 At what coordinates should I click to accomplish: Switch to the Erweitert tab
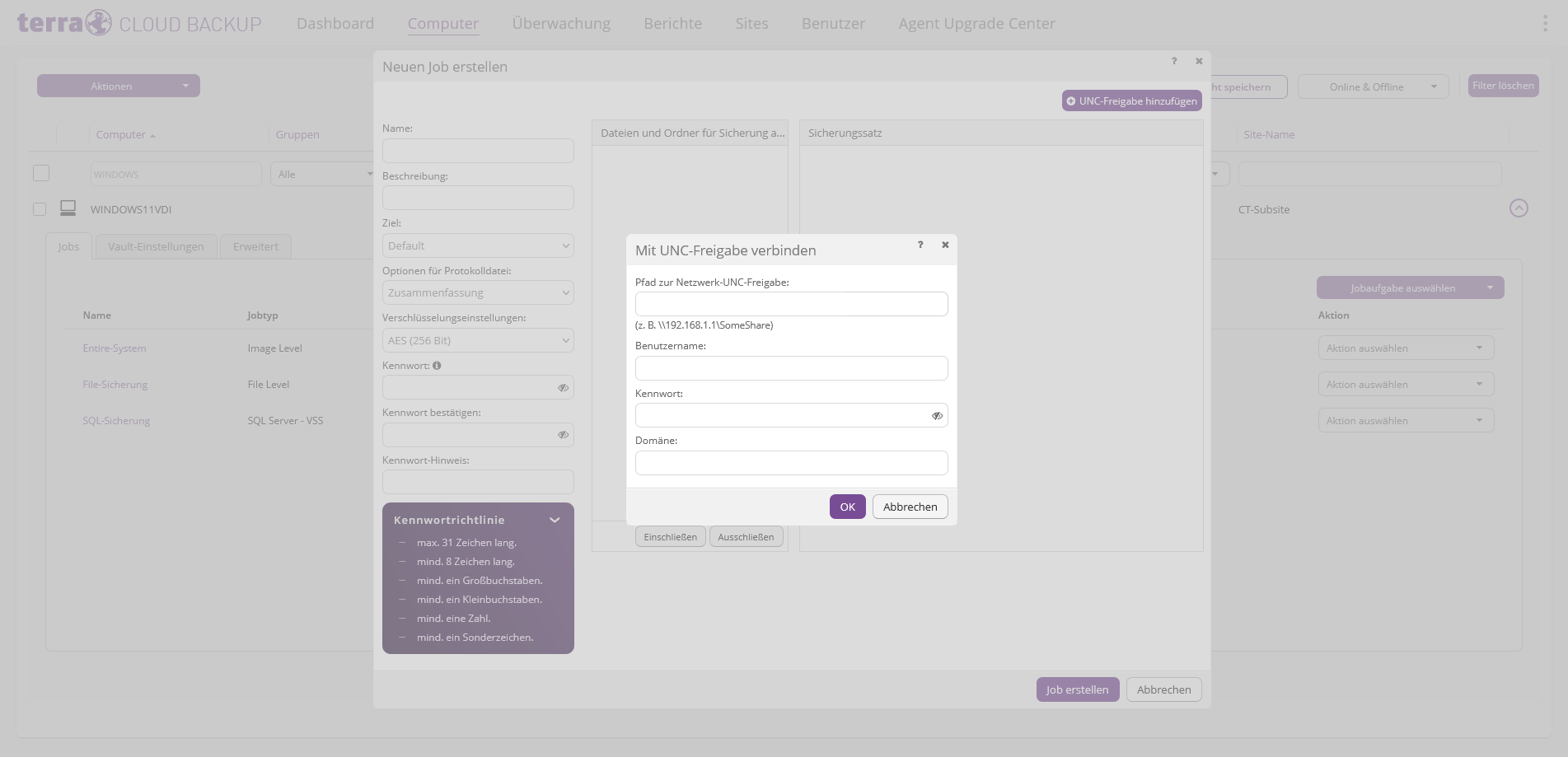255,246
